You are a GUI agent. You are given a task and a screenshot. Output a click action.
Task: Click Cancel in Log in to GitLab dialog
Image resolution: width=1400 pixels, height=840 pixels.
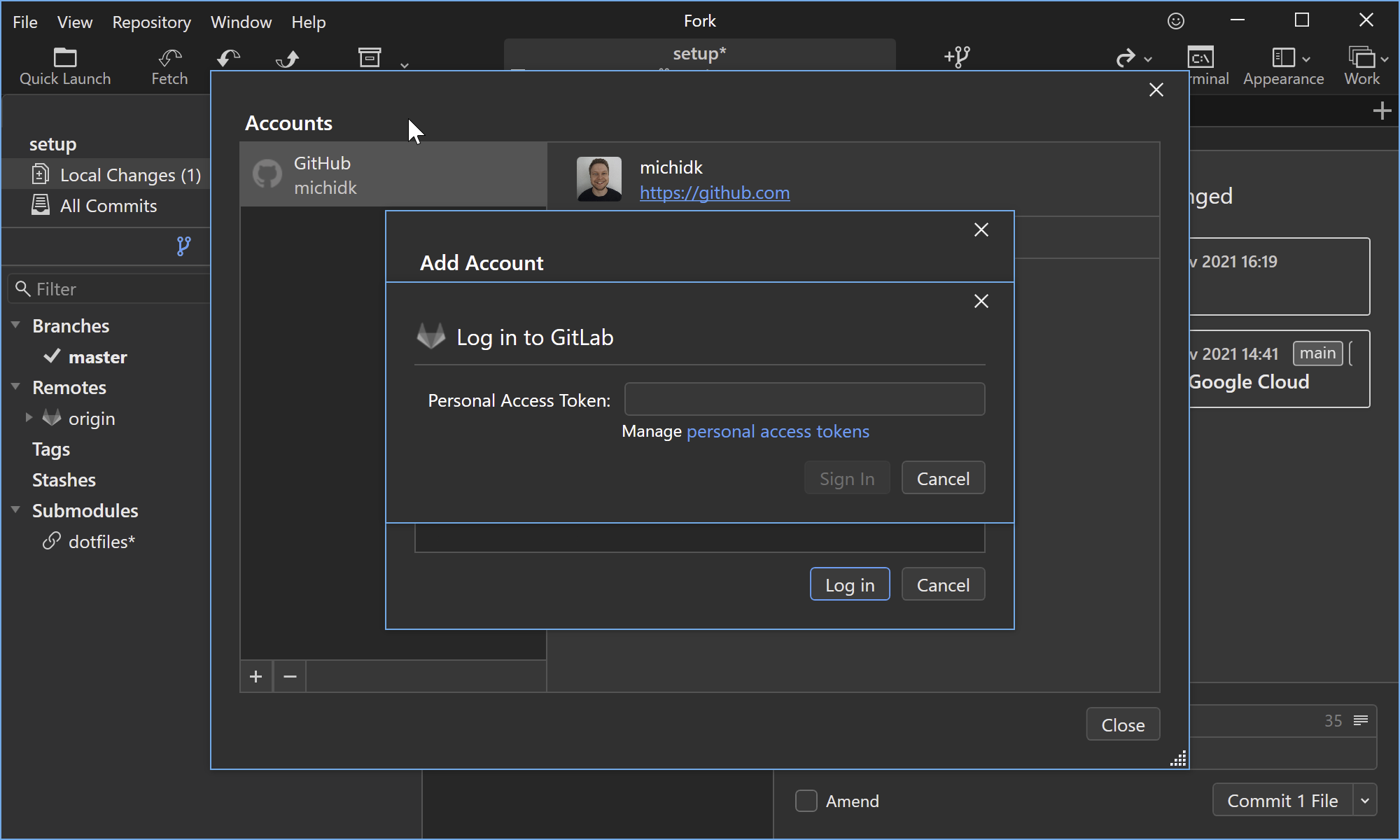[943, 478]
